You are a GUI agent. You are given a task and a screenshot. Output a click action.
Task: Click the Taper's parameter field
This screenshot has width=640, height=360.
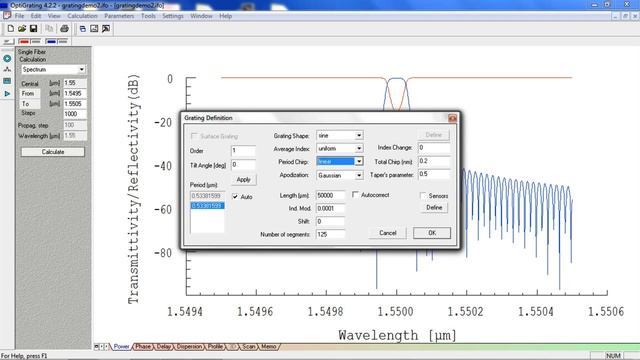434,174
